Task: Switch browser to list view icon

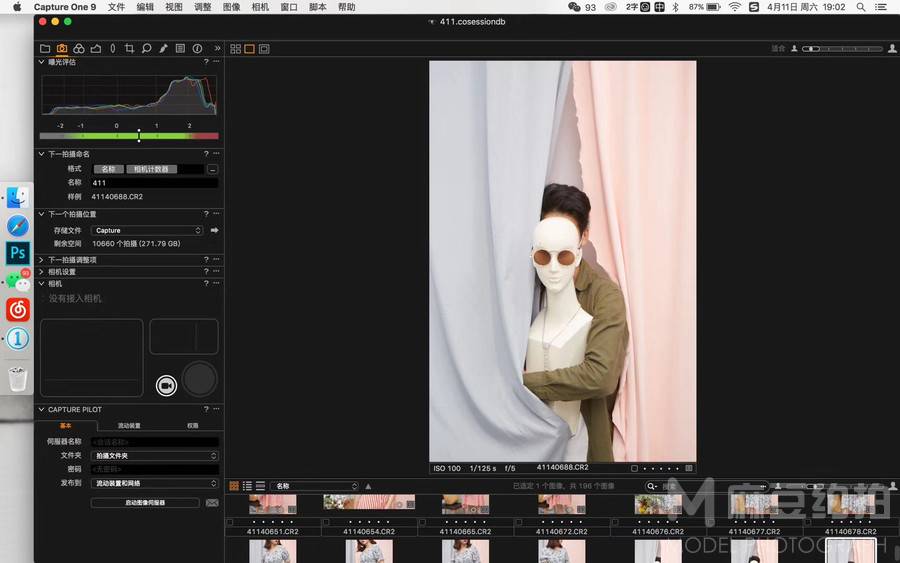Action: (x=247, y=486)
